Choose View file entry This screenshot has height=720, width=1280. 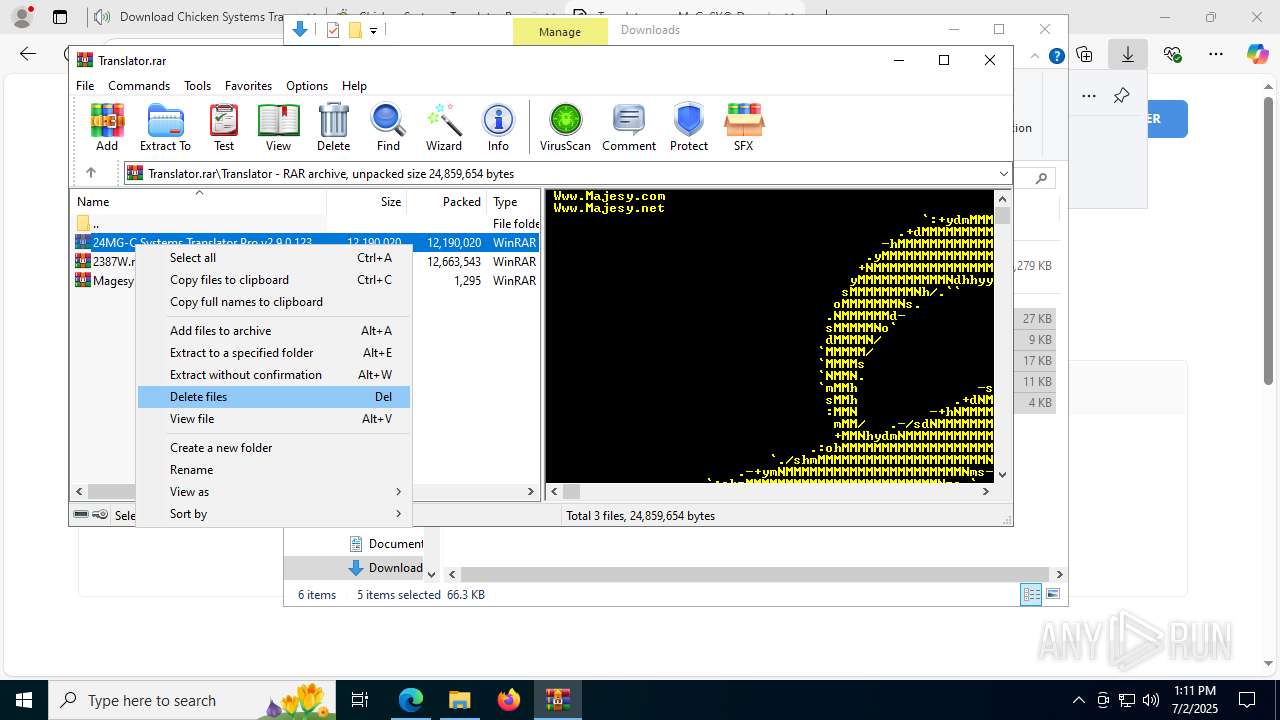point(274,419)
